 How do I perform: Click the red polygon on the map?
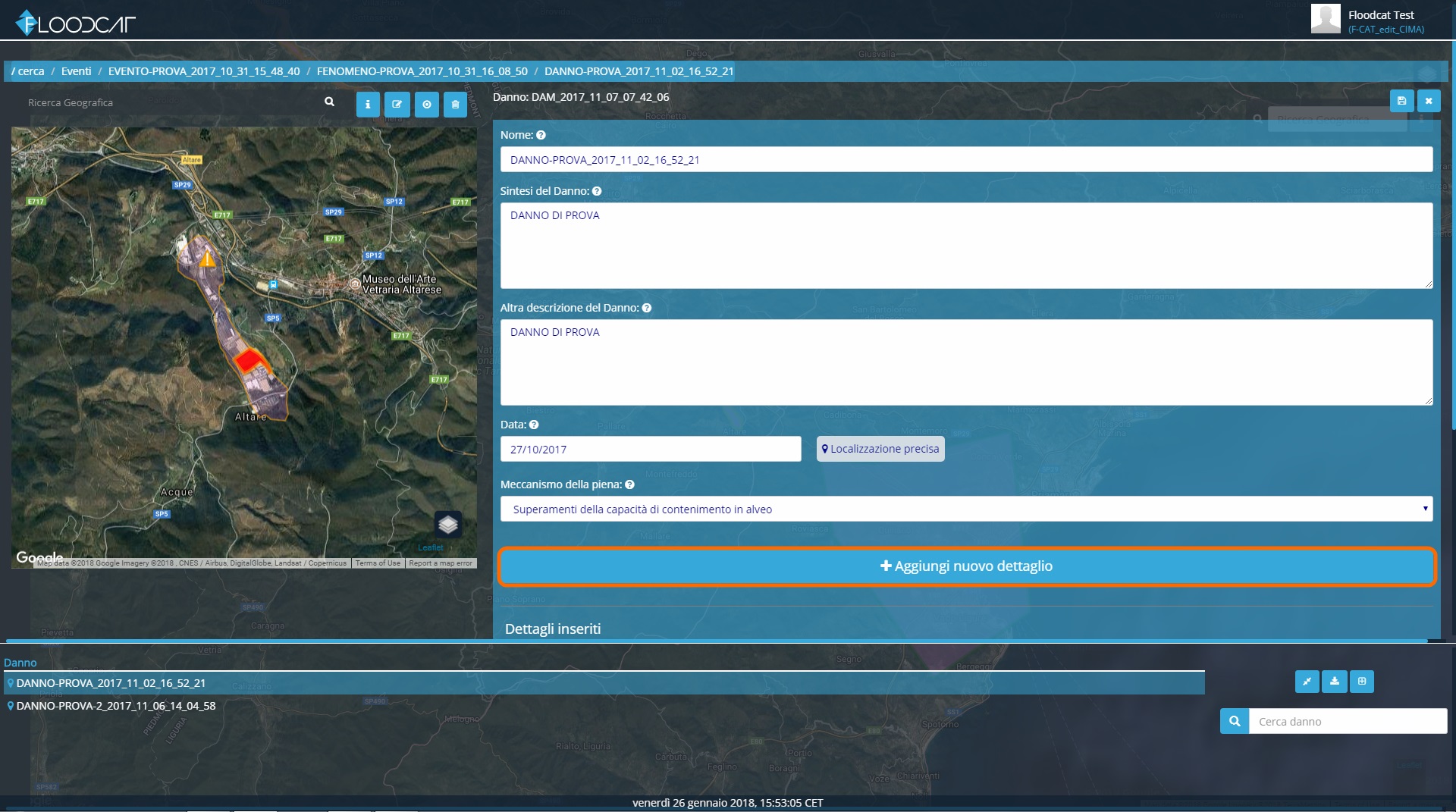click(x=249, y=360)
